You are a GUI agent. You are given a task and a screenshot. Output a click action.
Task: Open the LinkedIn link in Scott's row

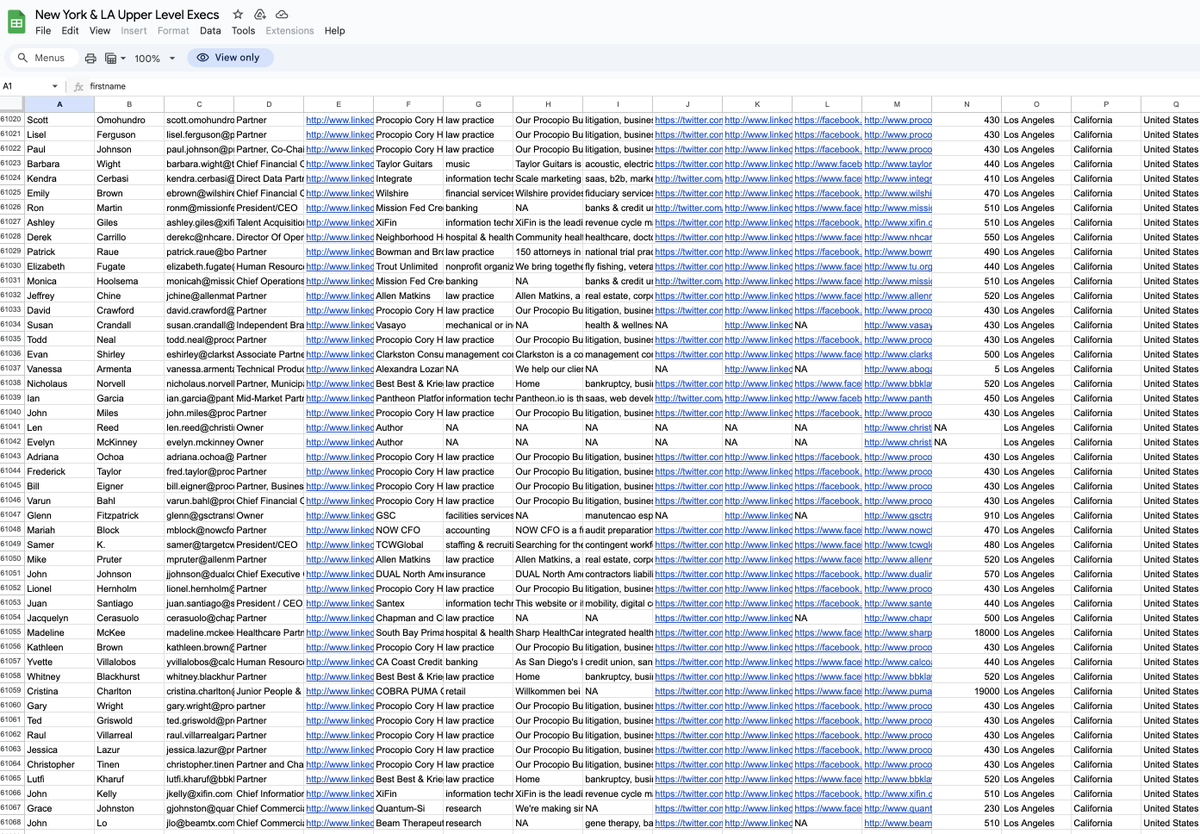click(339, 120)
